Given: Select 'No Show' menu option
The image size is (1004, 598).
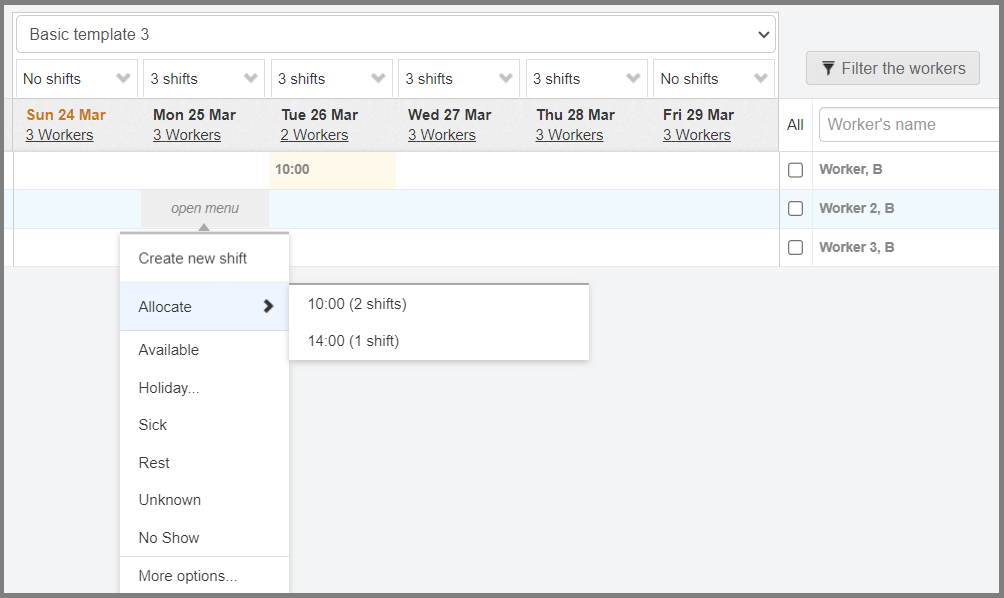Looking at the screenshot, I should coord(167,538).
